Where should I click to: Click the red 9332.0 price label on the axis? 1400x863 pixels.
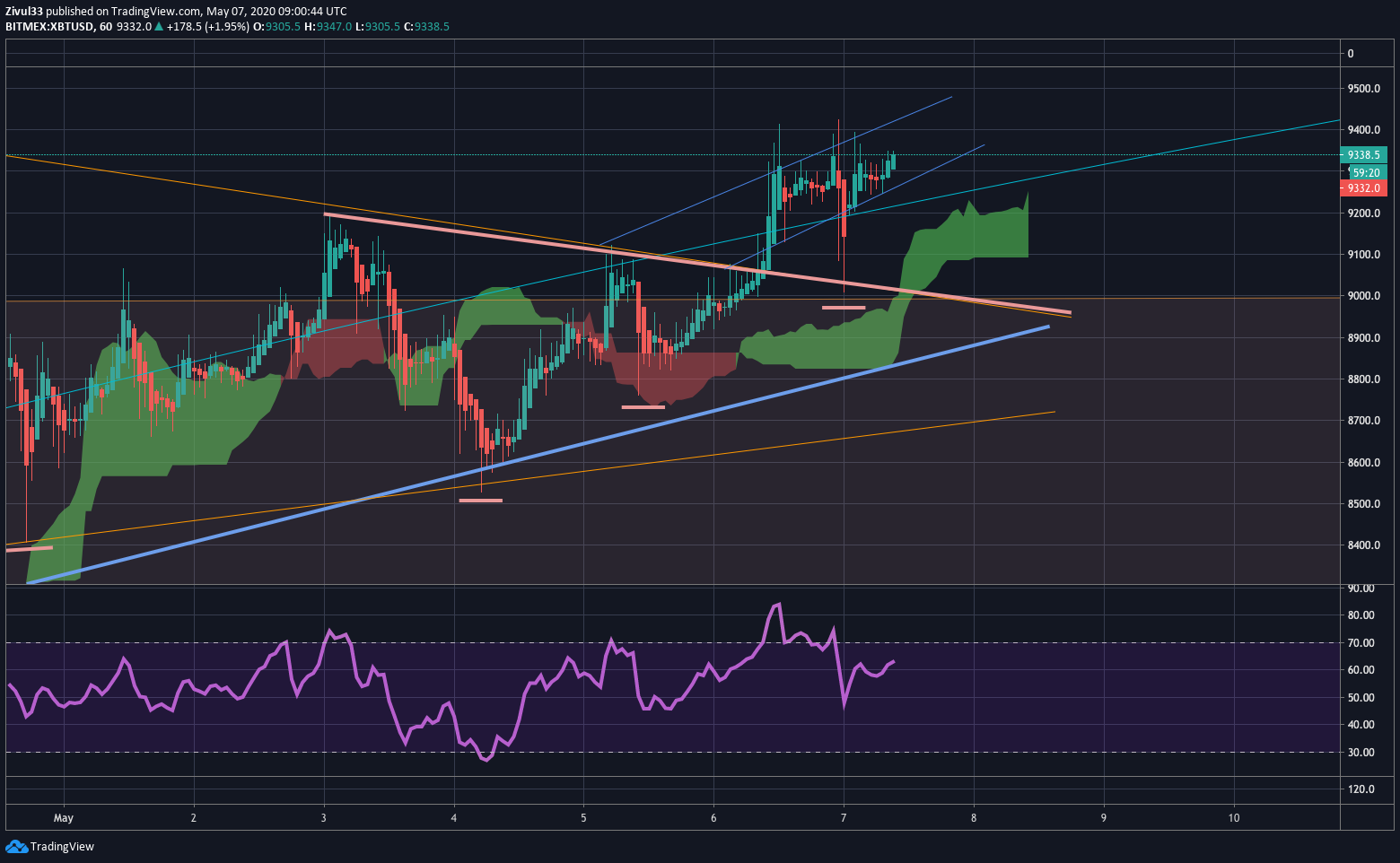pyautogui.click(x=1363, y=187)
